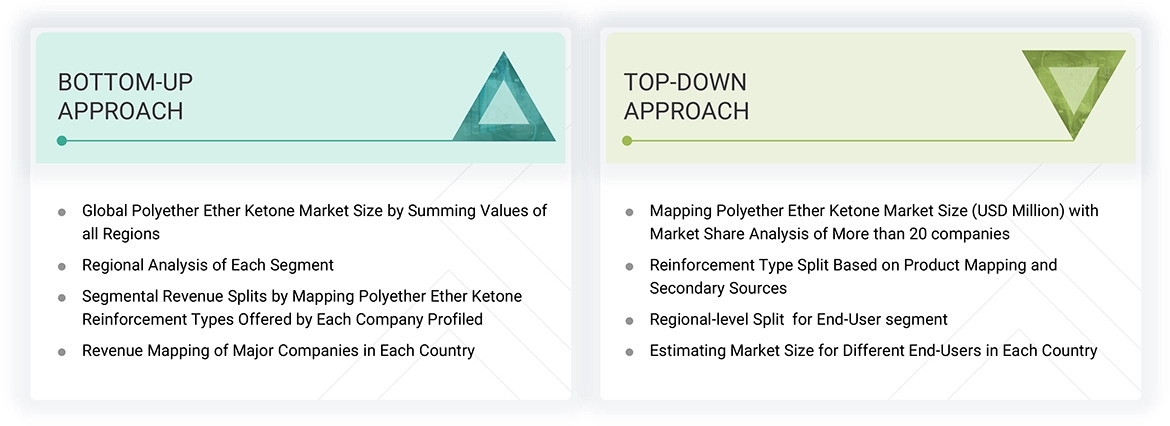
Task: Click the bullet beside Revenue Mapping of Major Companies
Action: click(62, 352)
